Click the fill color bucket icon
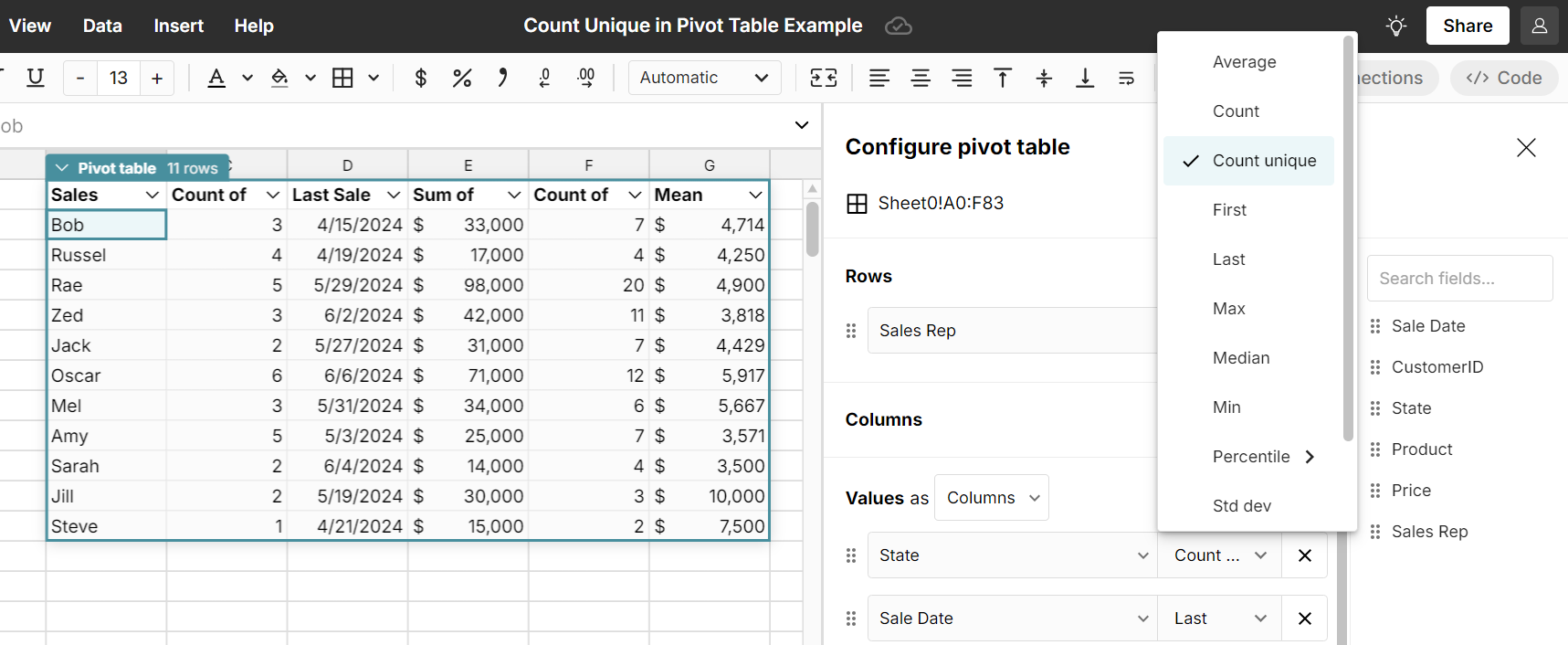The height and width of the screenshot is (645, 1568). tap(280, 78)
